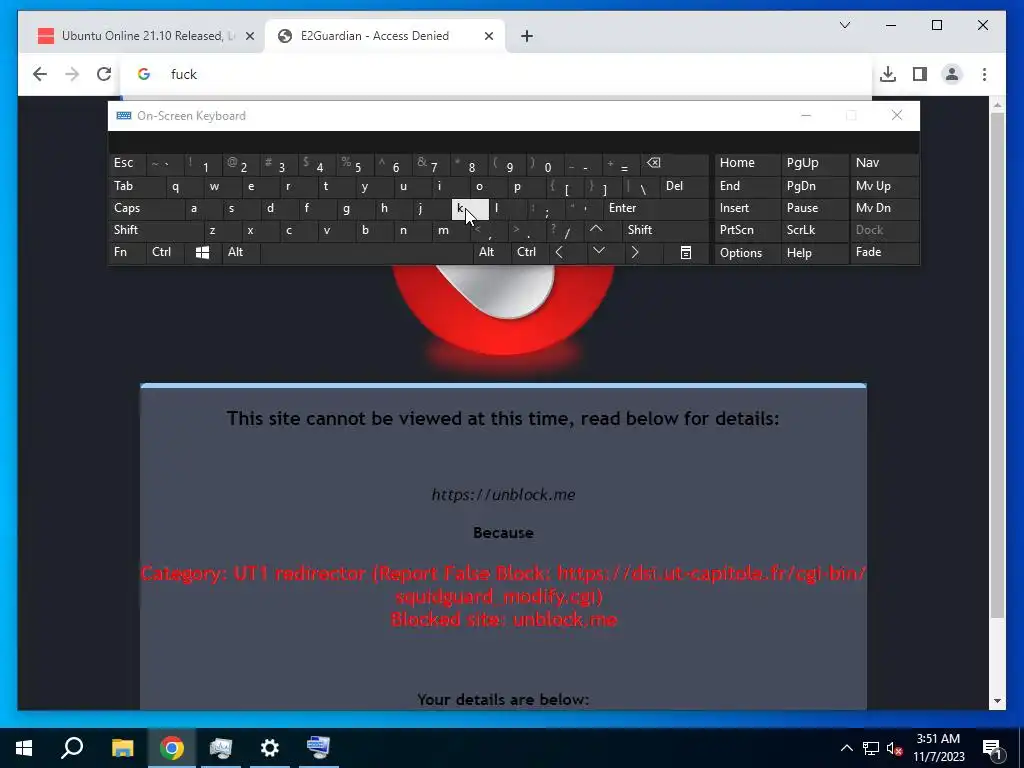The height and width of the screenshot is (768, 1024).
Task: Click the q key on keyboard
Action: tap(185, 187)
